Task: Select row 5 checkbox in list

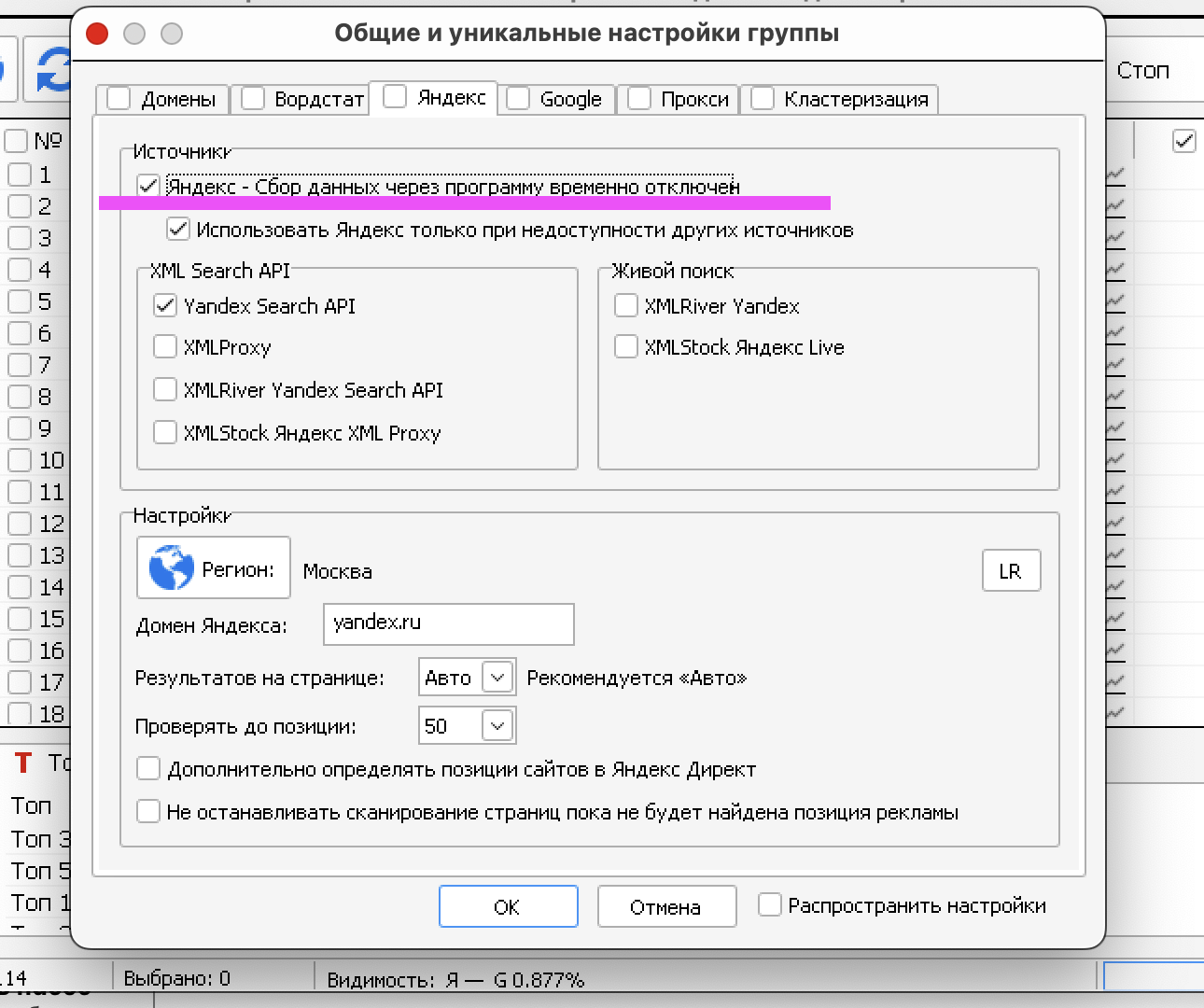Action: tap(20, 302)
